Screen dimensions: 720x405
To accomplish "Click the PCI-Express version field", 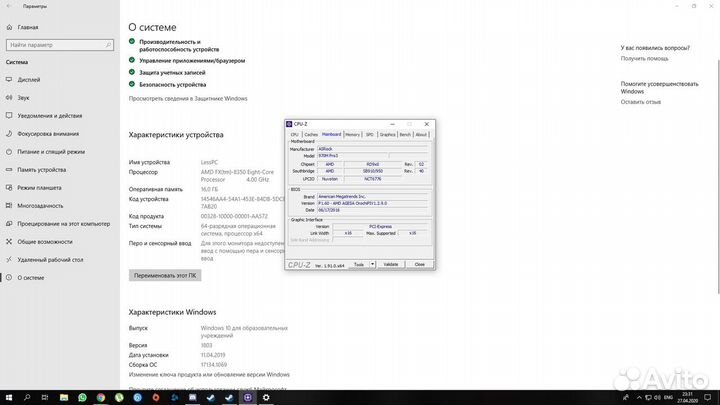I will (x=381, y=226).
